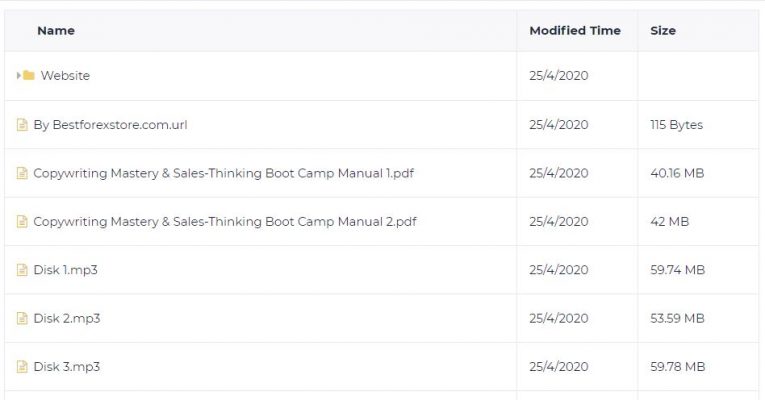Image resolution: width=765 pixels, height=400 pixels.
Task: Click the 40.16 MB size cell
Action: [x=677, y=173]
